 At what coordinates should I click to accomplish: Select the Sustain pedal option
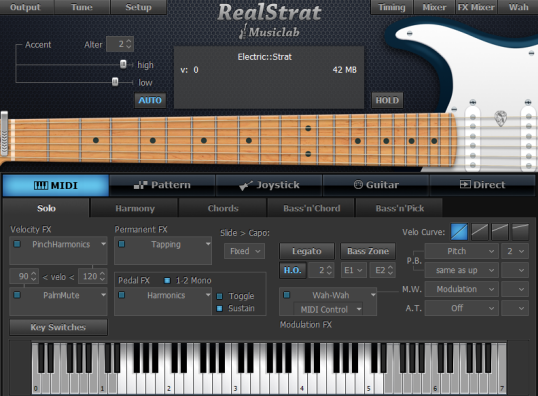[x=220, y=308]
